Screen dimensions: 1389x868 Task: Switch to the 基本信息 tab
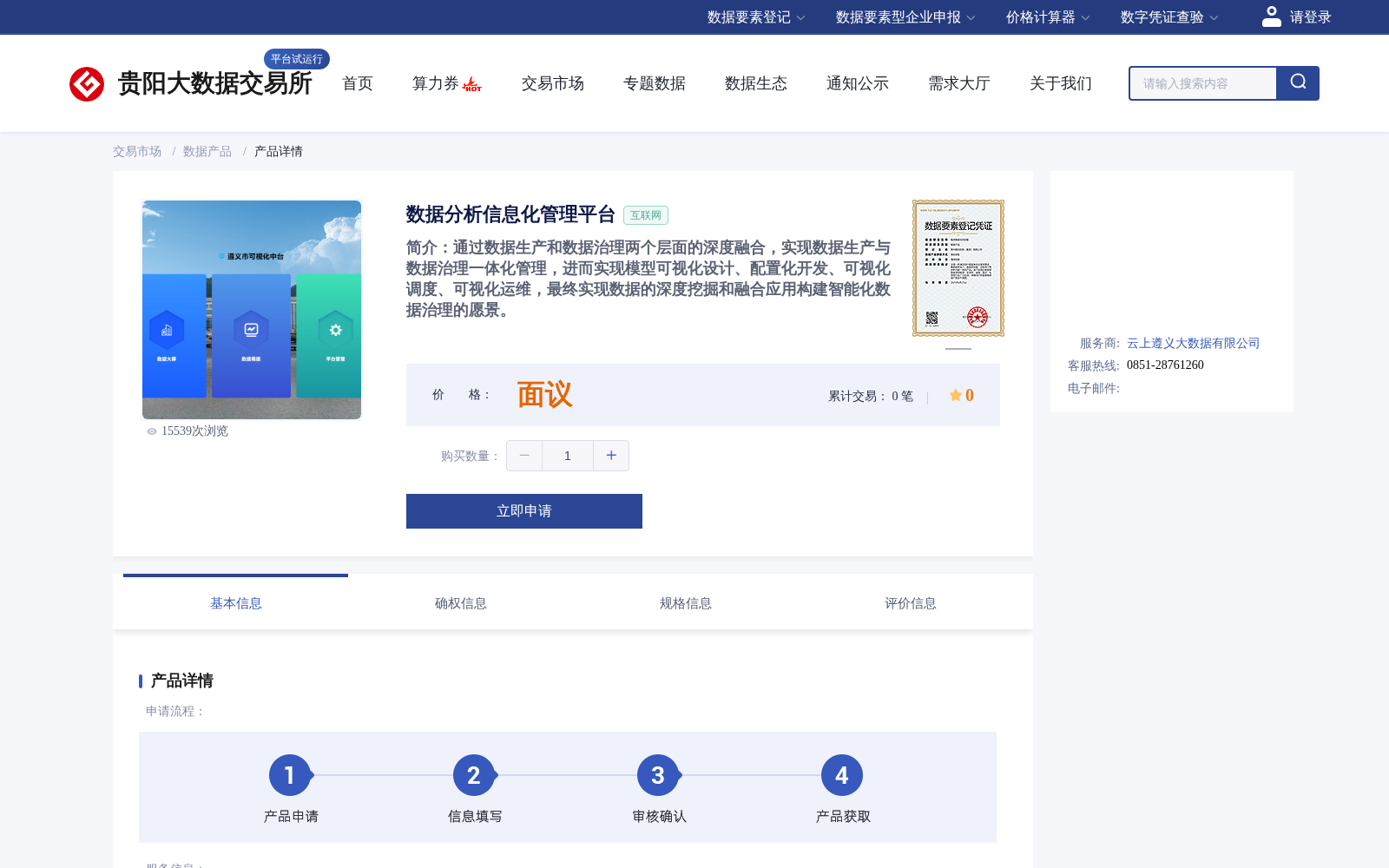pyautogui.click(x=236, y=603)
